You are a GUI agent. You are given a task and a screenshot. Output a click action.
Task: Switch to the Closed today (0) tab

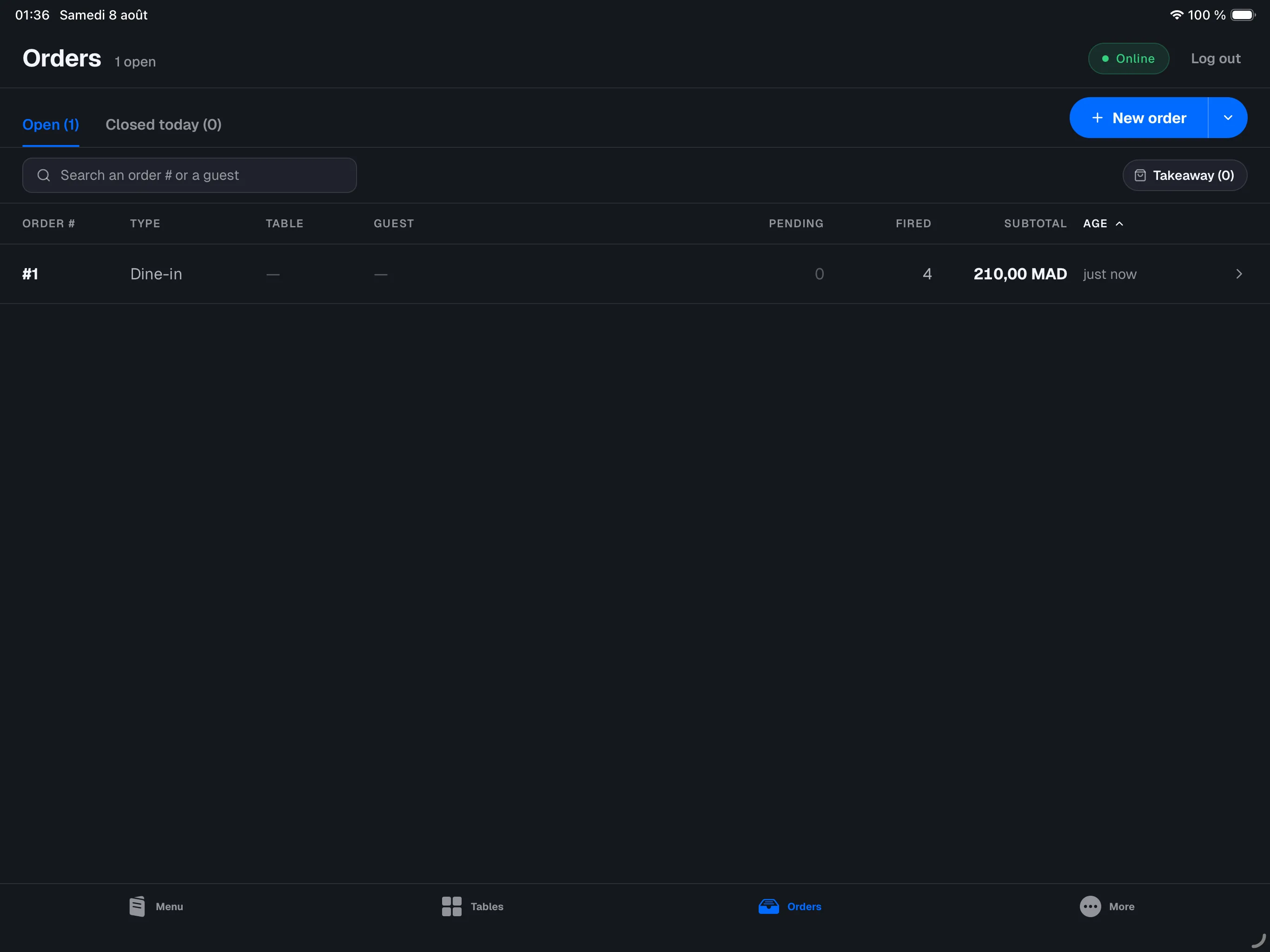tap(164, 125)
